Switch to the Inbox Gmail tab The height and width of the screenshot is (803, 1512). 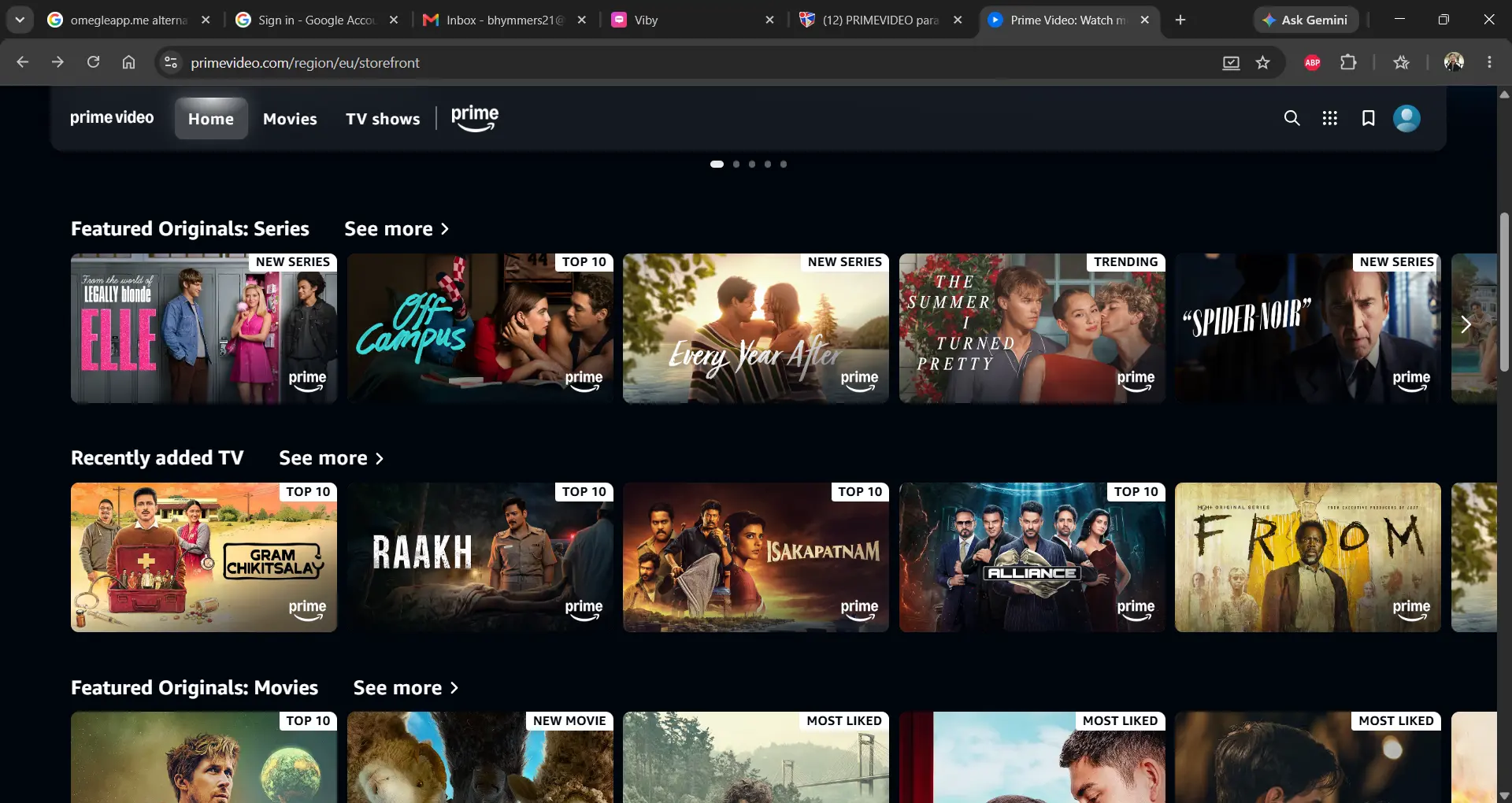[504, 20]
